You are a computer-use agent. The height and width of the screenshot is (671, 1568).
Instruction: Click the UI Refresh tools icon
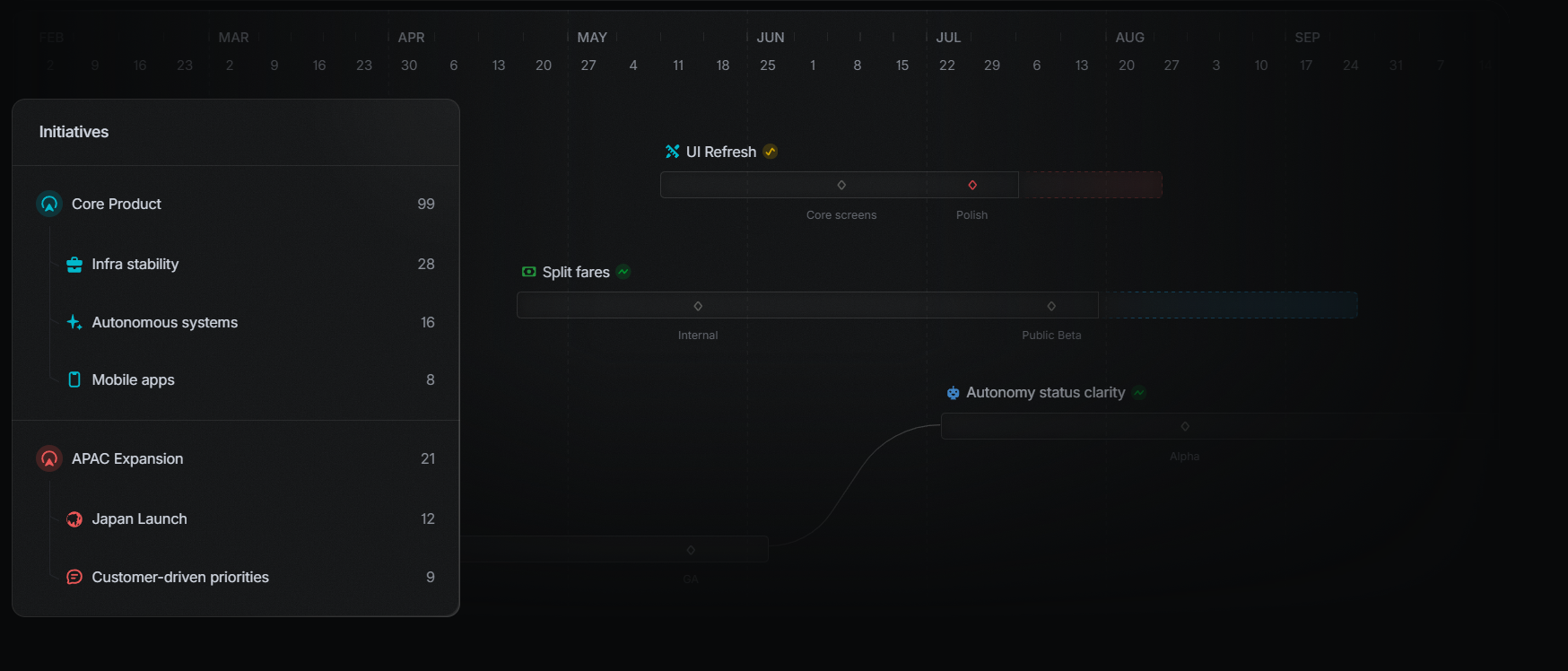click(x=673, y=152)
